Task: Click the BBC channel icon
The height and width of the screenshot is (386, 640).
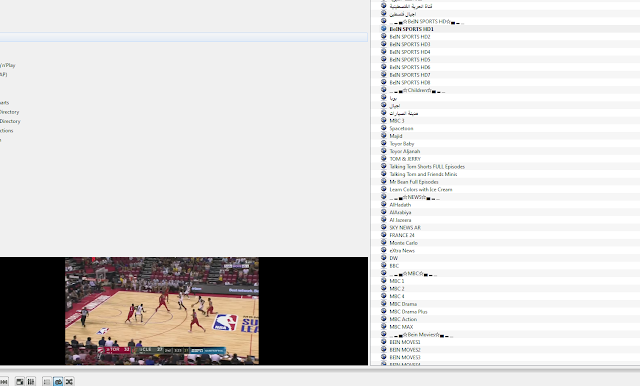Action: (383, 265)
